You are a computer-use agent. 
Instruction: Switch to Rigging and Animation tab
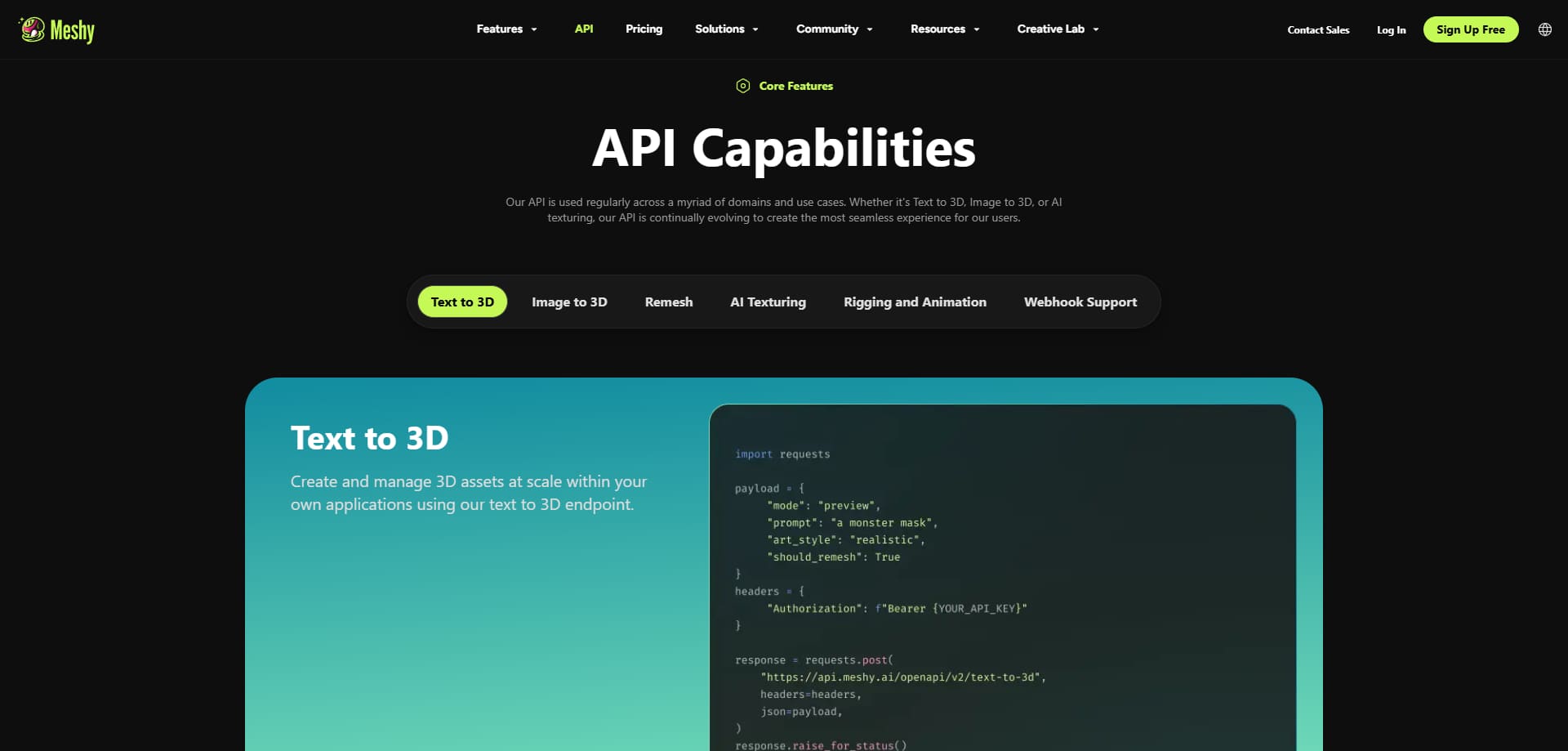coord(915,302)
